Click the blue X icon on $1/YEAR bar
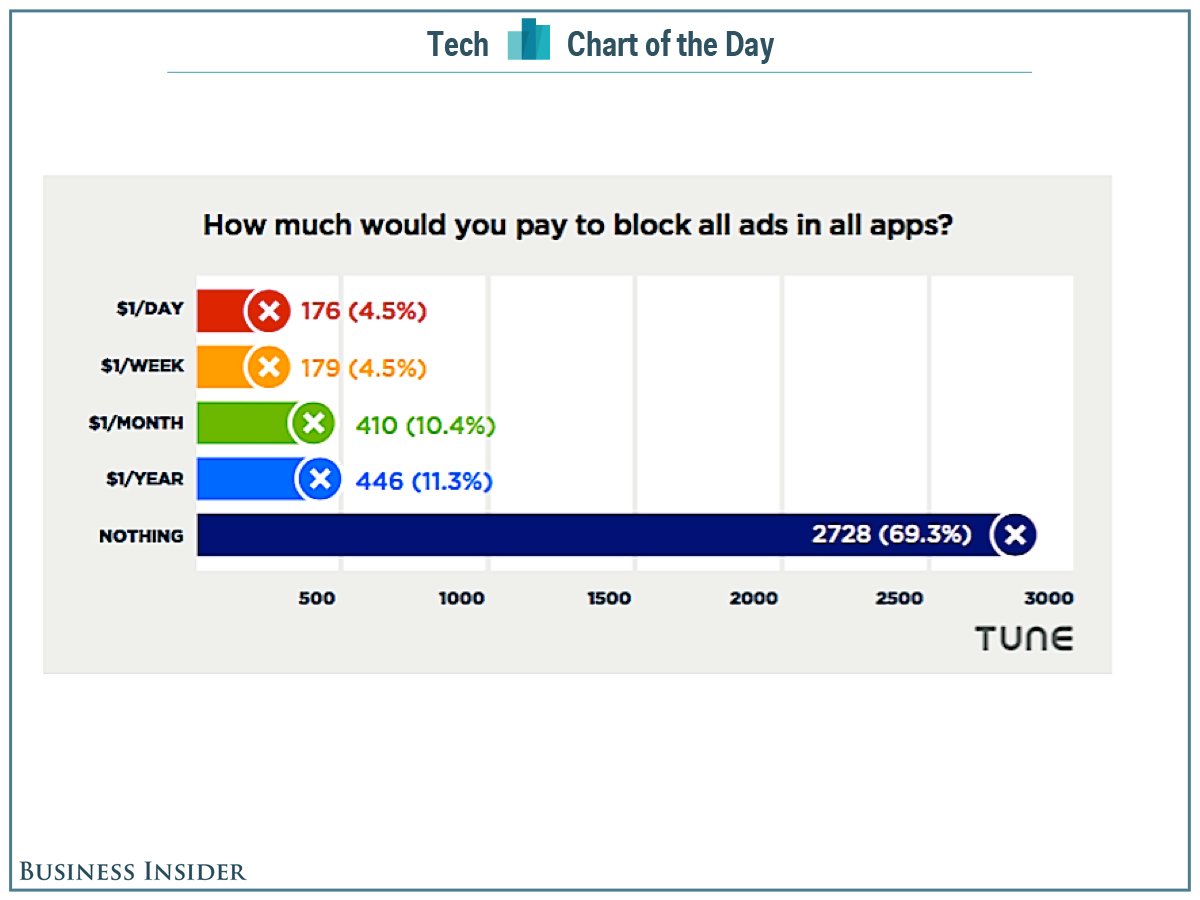 320,481
